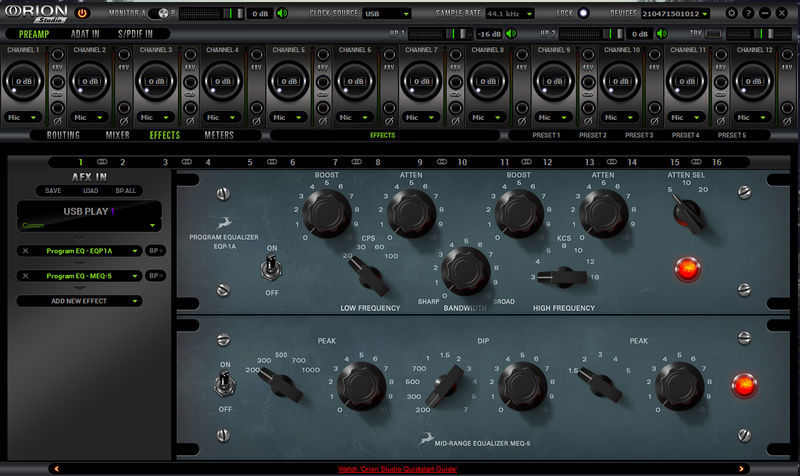The width and height of the screenshot is (800, 476).
Task: Link effect channels 15 and 16
Action: 696,162
